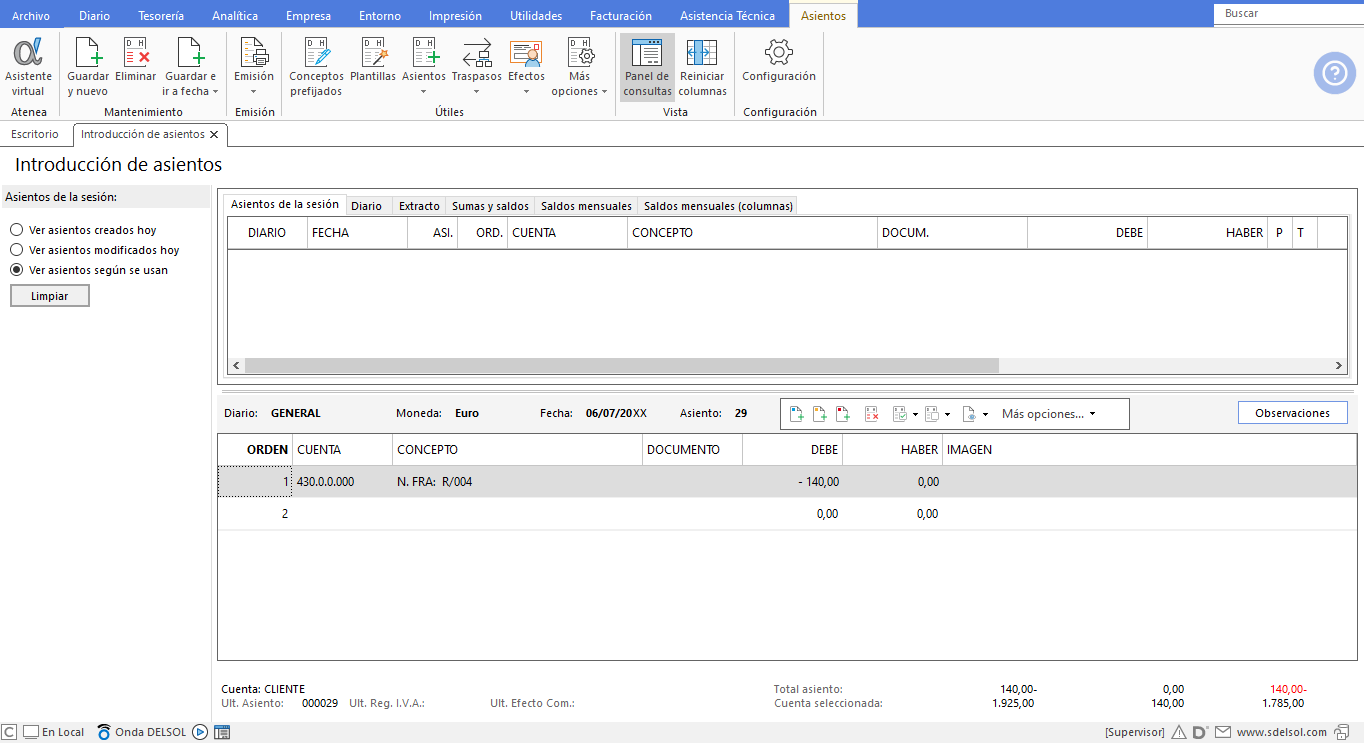Screen dimensions: 1364x743
Task: Click the round help question-mark icon
Action: (x=1335, y=73)
